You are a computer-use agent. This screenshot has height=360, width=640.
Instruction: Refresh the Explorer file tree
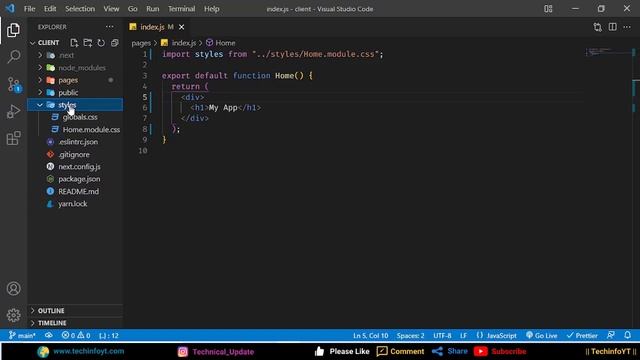[101, 42]
